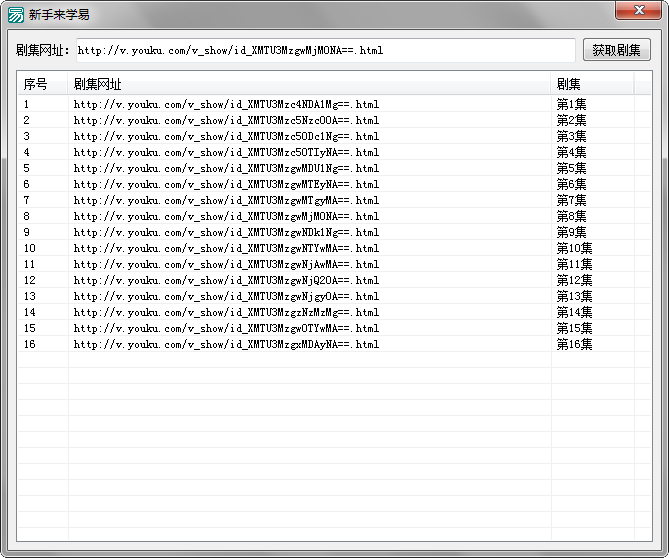Click serial number 16 in 序号 column
This screenshot has width=669, height=558.
point(29,344)
